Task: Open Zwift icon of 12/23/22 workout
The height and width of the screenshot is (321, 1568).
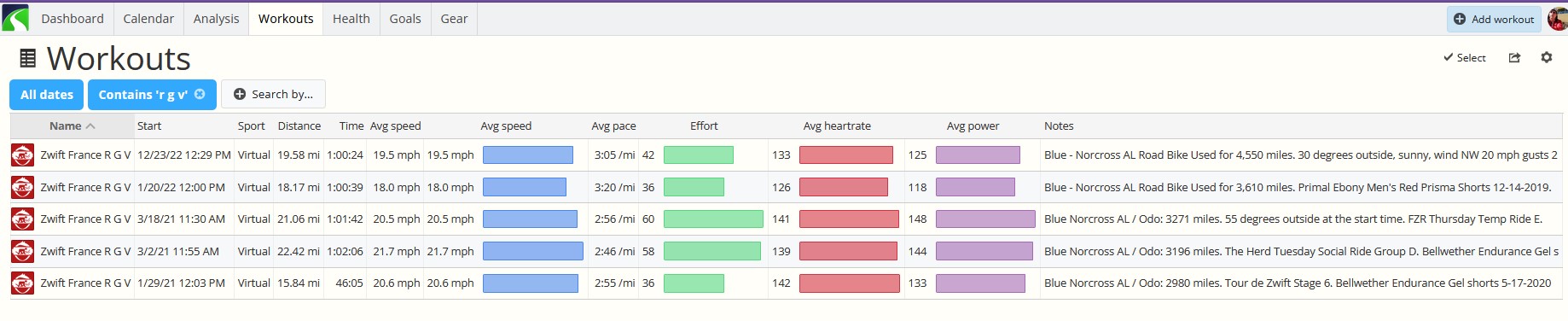Action: [22, 155]
